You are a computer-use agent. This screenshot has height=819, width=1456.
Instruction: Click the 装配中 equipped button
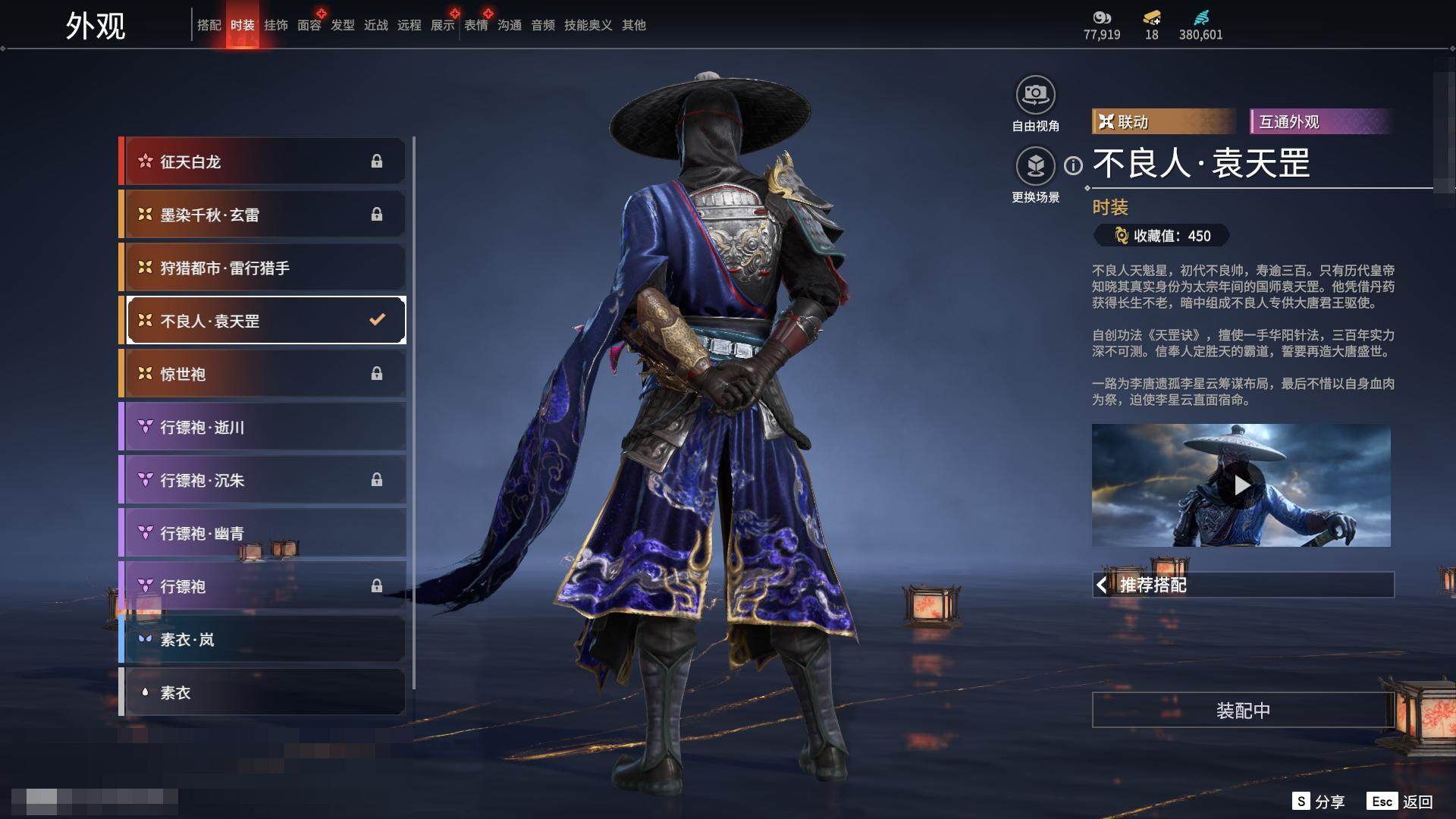(x=1243, y=710)
